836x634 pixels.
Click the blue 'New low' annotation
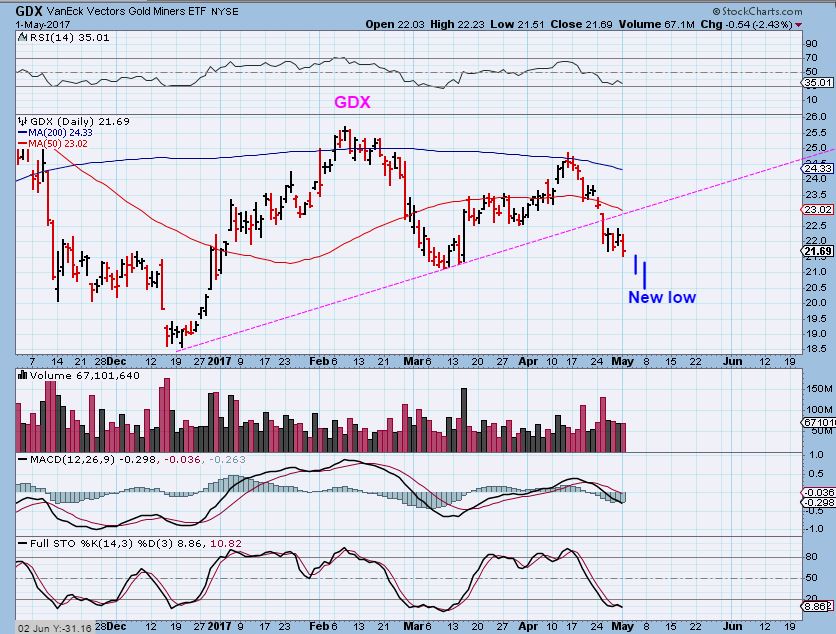pos(662,297)
